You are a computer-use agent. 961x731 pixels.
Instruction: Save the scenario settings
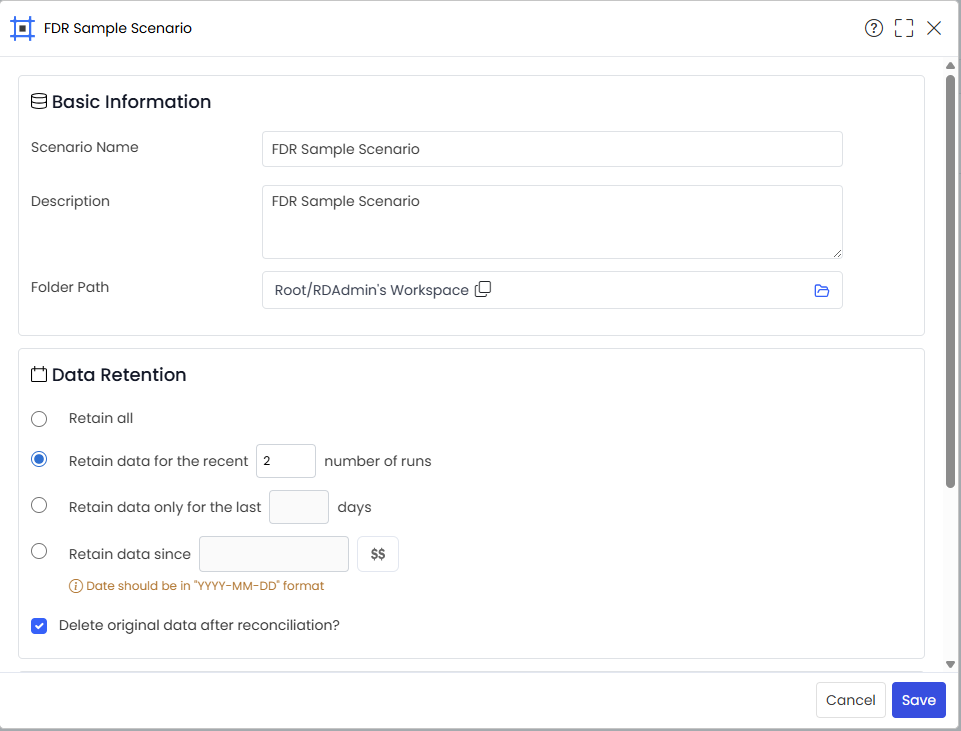pos(918,700)
